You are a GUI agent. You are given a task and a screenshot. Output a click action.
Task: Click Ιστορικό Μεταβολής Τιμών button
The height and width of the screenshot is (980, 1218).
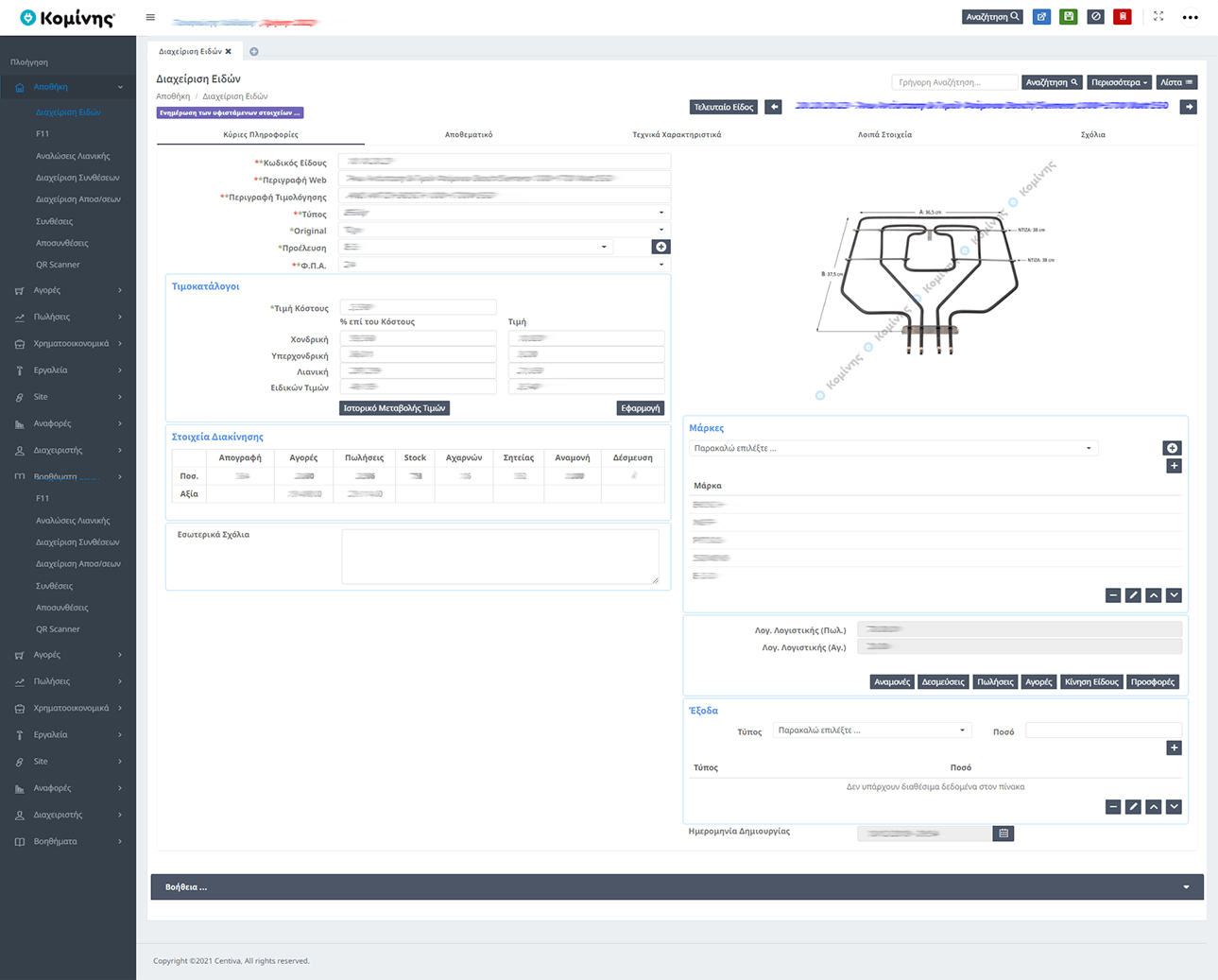pyautogui.click(x=394, y=408)
